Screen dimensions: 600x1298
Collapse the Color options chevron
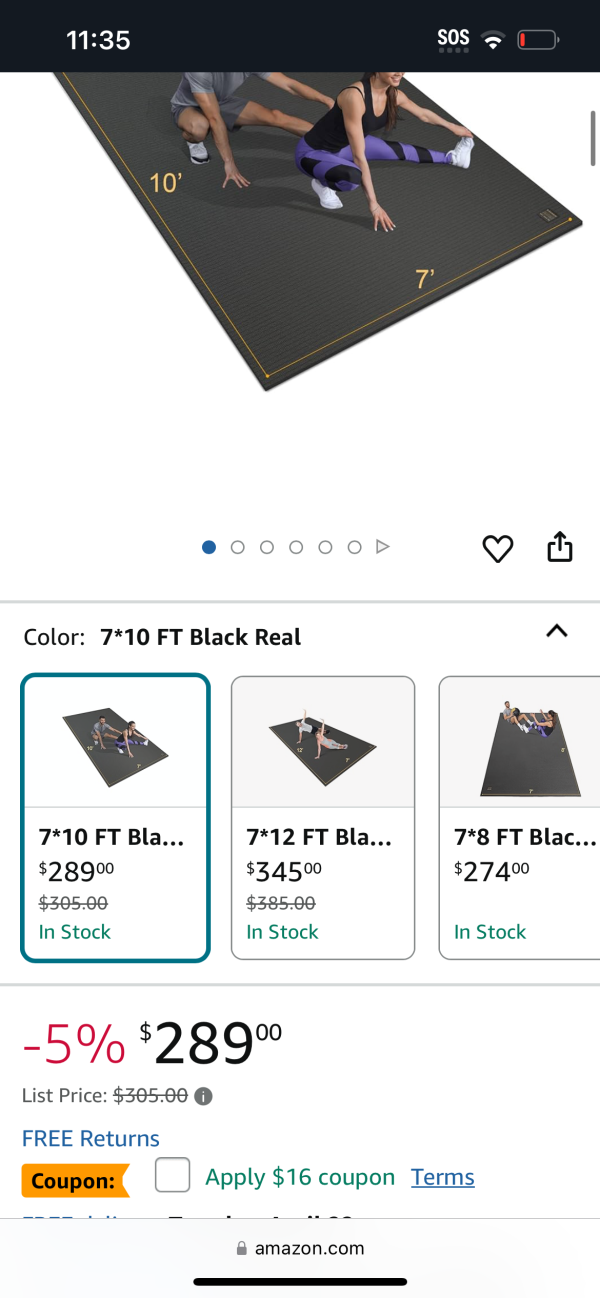click(557, 631)
